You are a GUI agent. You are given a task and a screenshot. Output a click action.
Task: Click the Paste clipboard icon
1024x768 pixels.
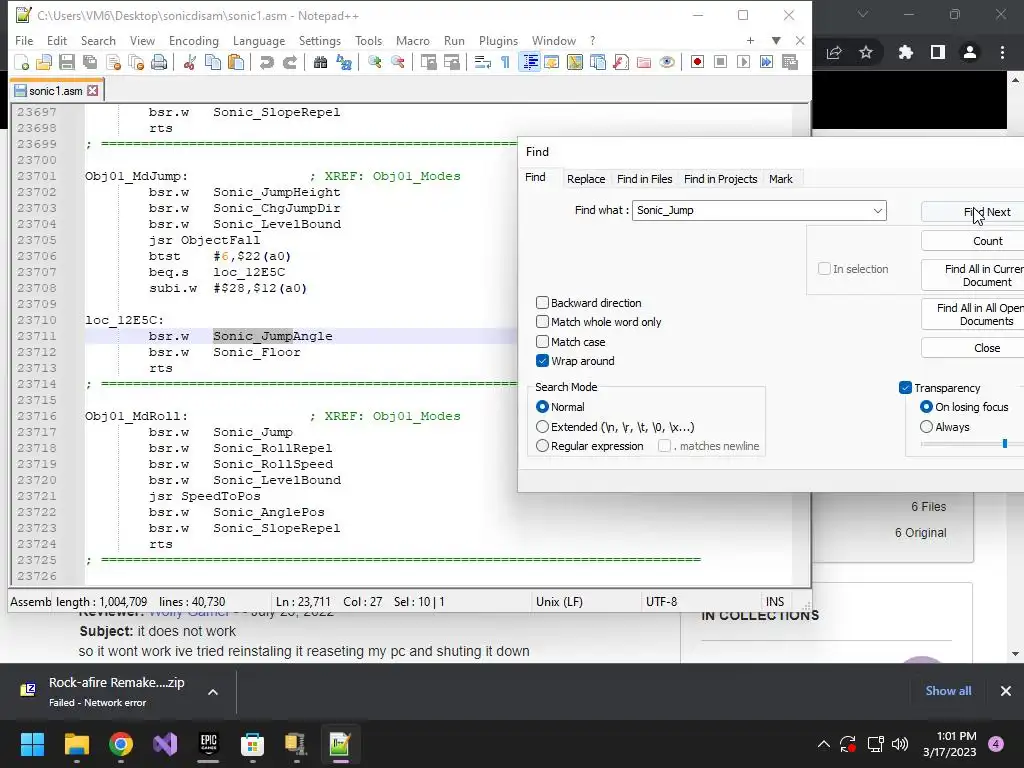[236, 63]
